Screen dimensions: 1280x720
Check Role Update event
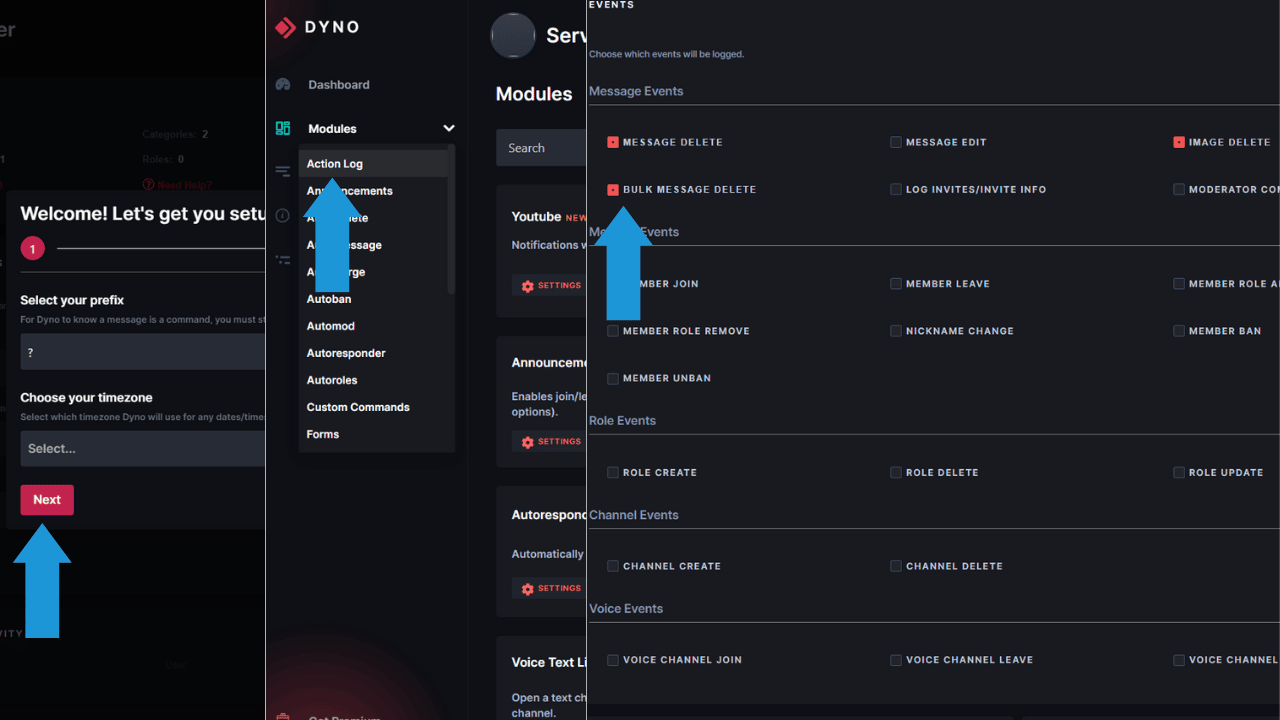coord(1179,473)
